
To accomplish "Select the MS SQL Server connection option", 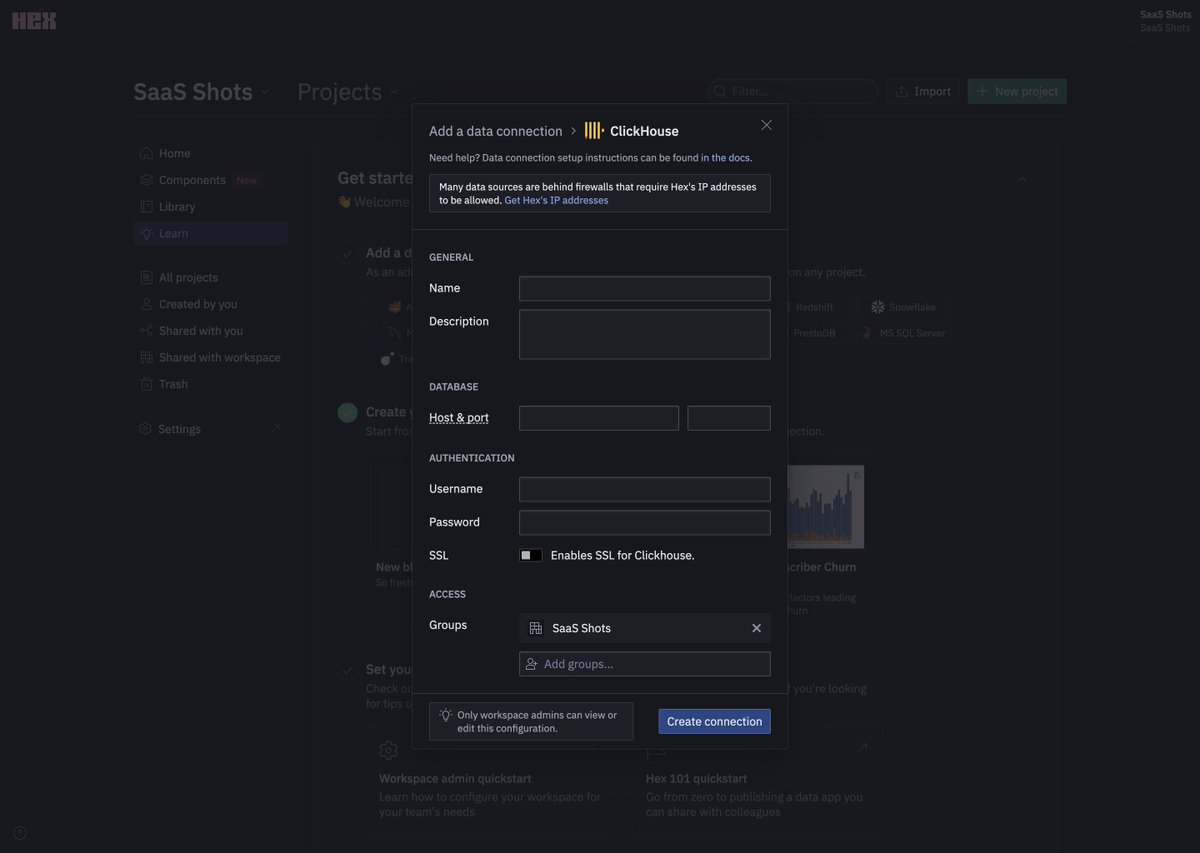I will point(903,333).
